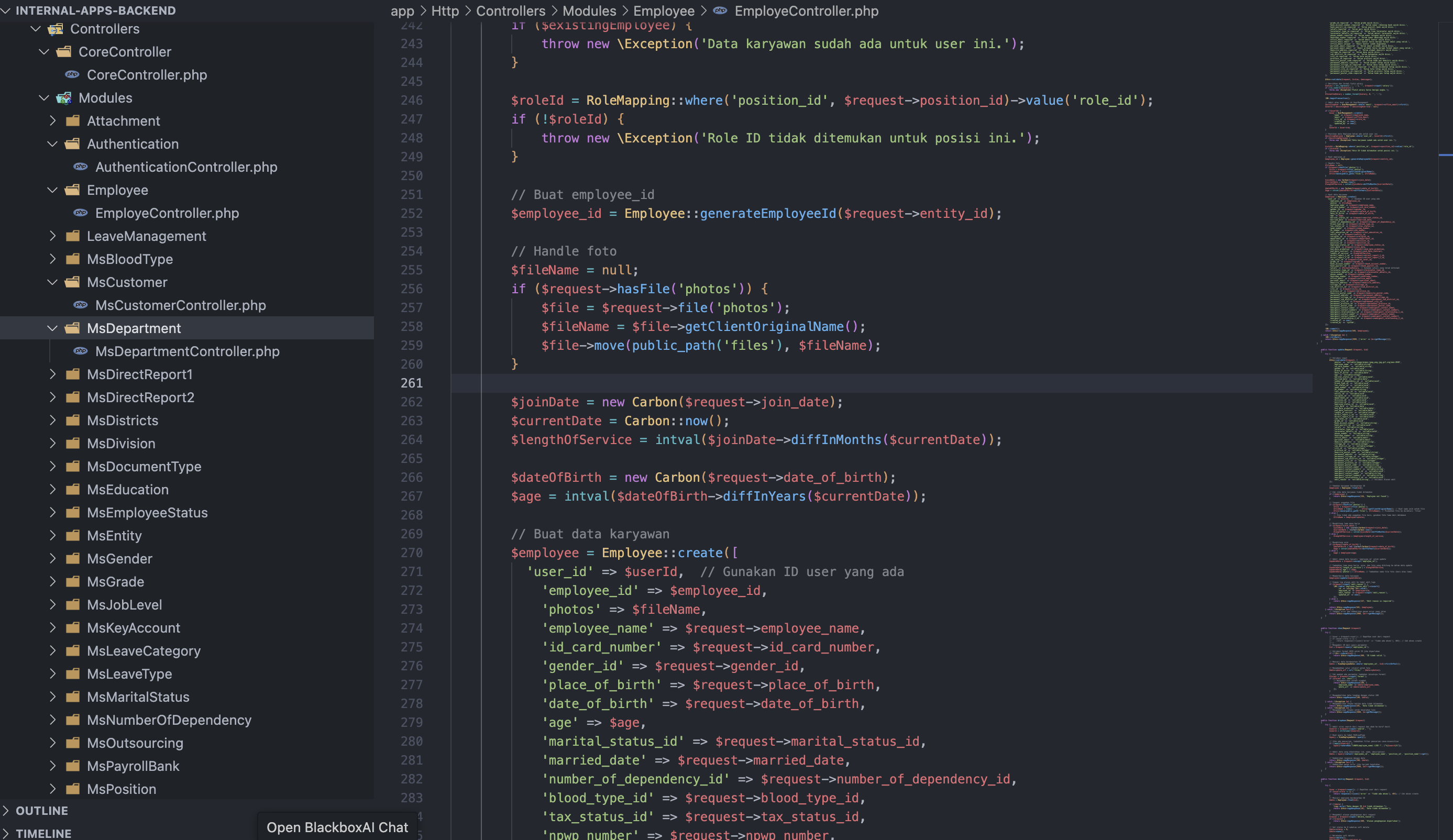Viewport: 1453px width, 840px height.
Task: Click the MsCustomer open folder icon
Action: 73,282
